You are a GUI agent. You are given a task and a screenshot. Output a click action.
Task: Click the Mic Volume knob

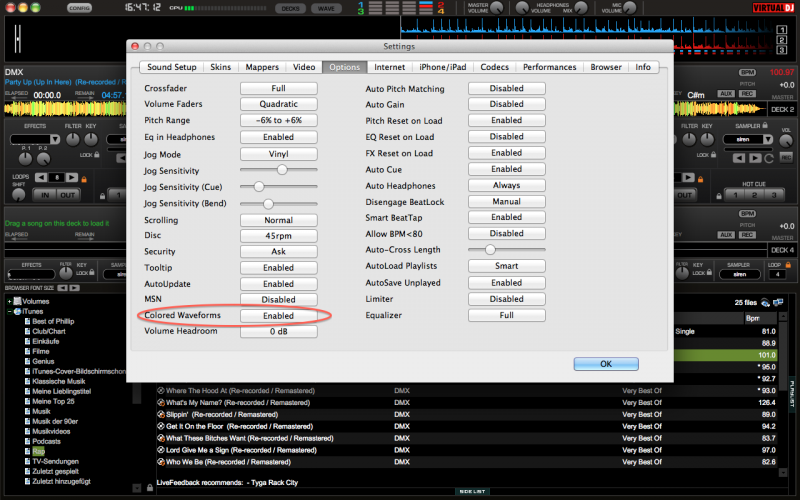coord(630,8)
